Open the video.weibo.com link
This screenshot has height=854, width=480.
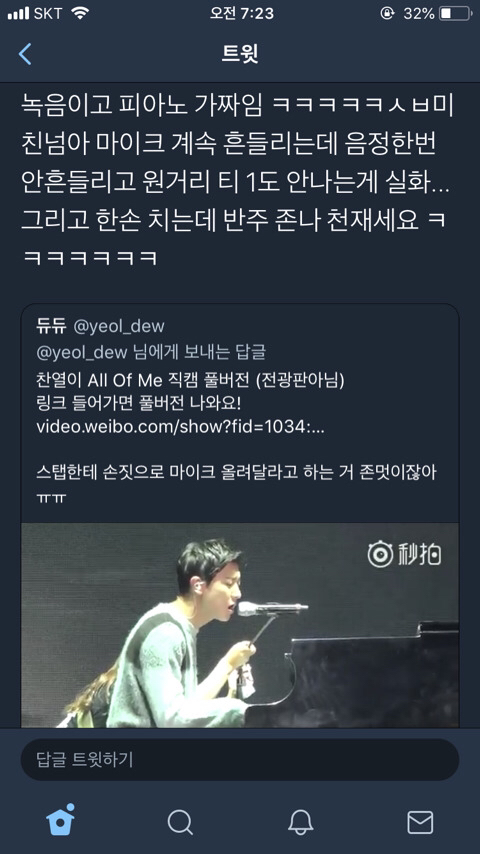click(x=180, y=426)
